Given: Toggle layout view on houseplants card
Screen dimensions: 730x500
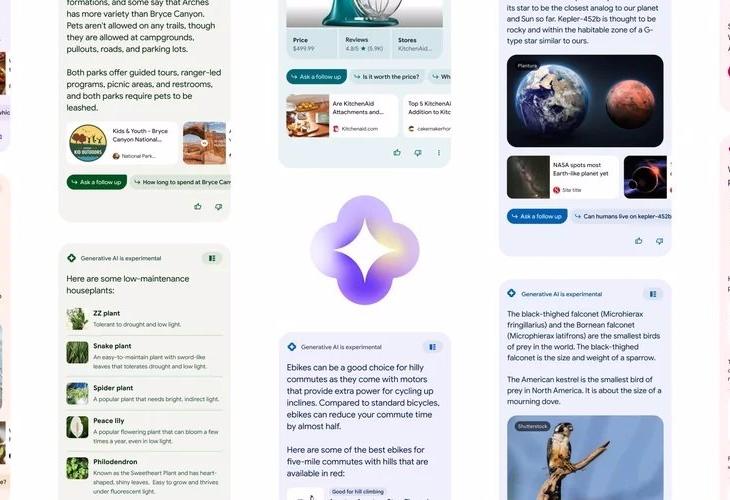Looking at the screenshot, I should click(212, 258).
